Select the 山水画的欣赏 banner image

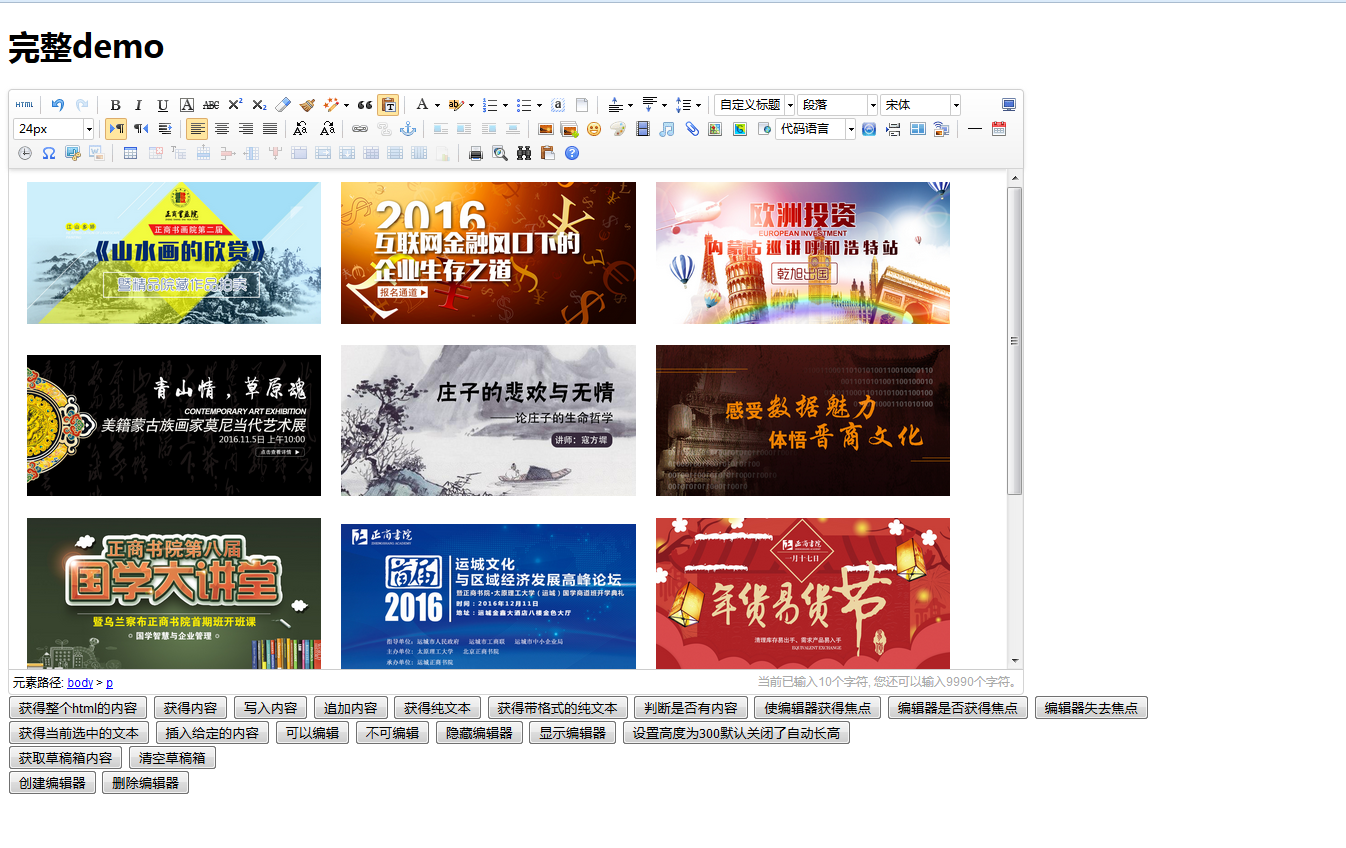174,253
